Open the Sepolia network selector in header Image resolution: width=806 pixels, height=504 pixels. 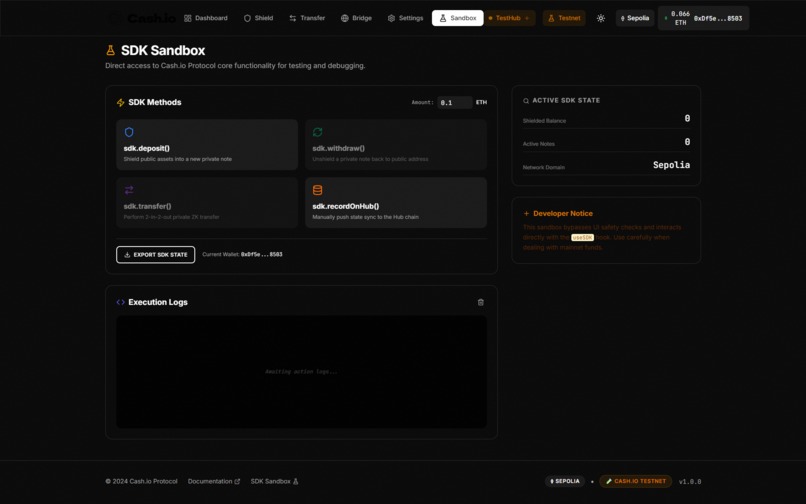coord(635,18)
